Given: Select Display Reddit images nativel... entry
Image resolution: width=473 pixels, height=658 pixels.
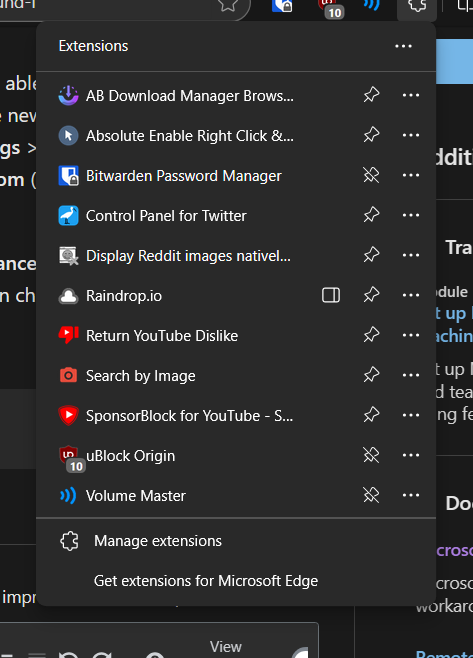Looking at the screenshot, I should [x=188, y=256].
